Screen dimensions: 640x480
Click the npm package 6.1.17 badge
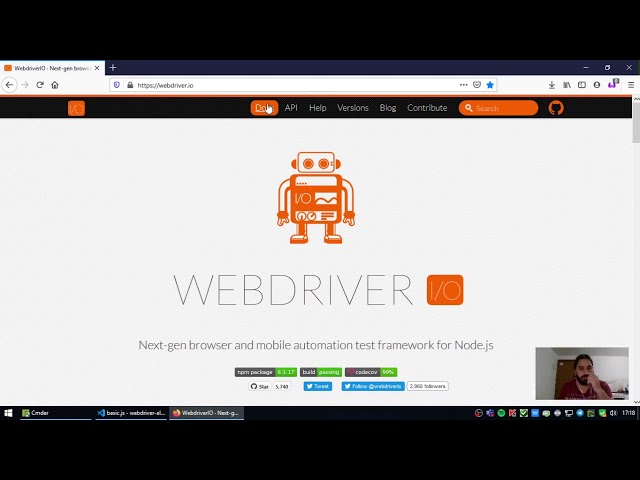pos(266,372)
